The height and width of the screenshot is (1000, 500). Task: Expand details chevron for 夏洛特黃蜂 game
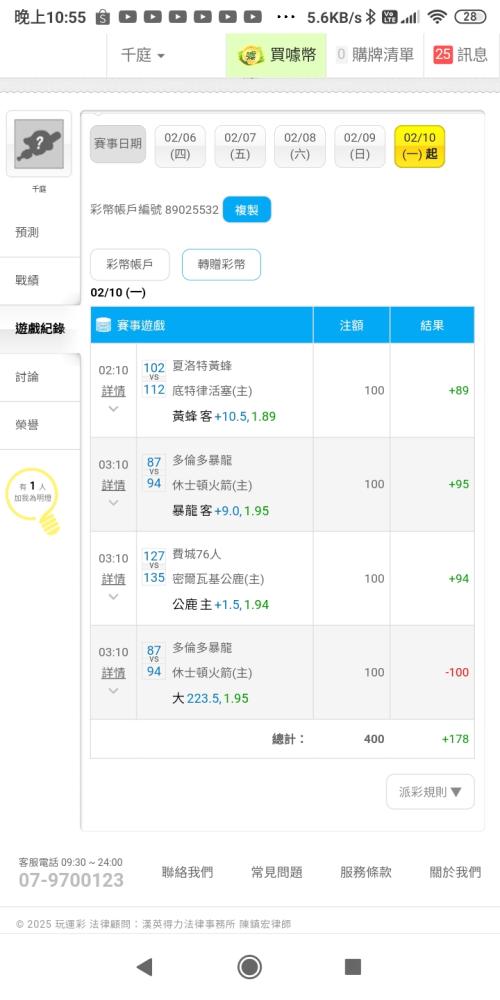pyautogui.click(x=113, y=409)
